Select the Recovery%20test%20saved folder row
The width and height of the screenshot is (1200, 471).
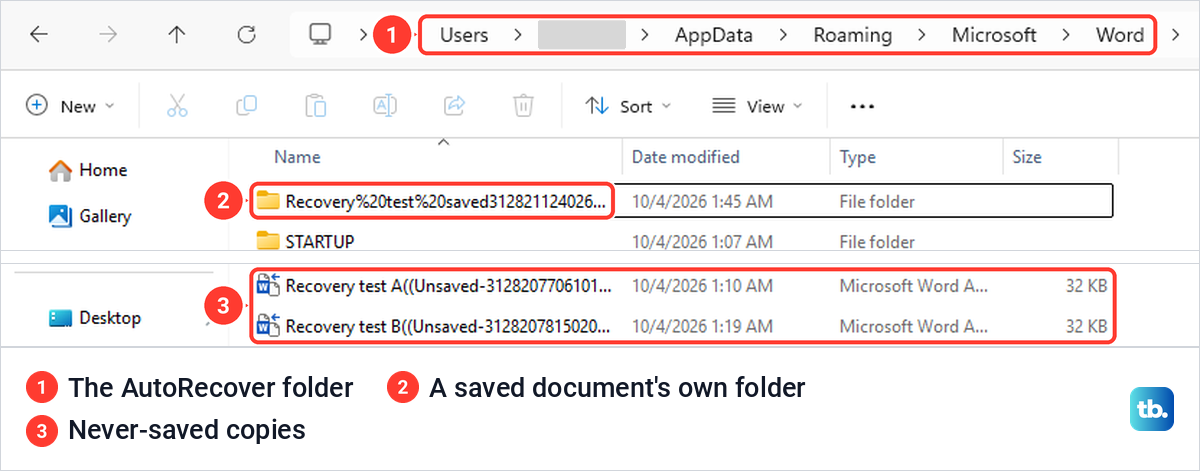click(x=680, y=201)
